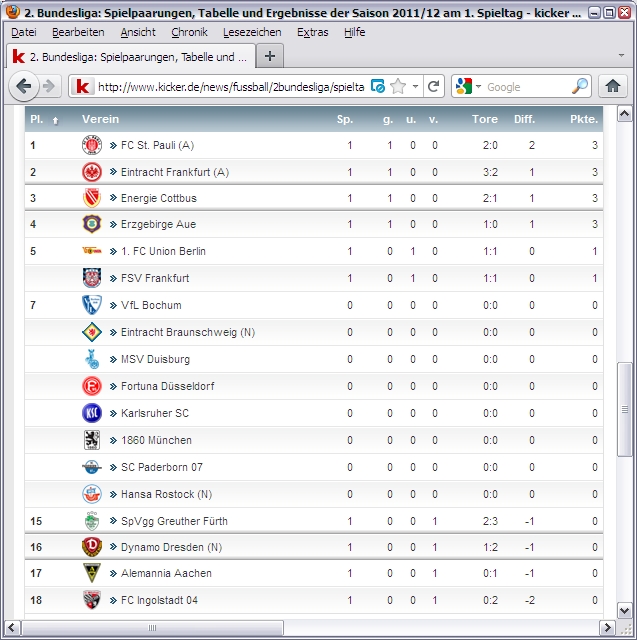Viewport: 637px width, 640px height.
Task: Bookmark this page using the star icon
Action: pos(398,87)
